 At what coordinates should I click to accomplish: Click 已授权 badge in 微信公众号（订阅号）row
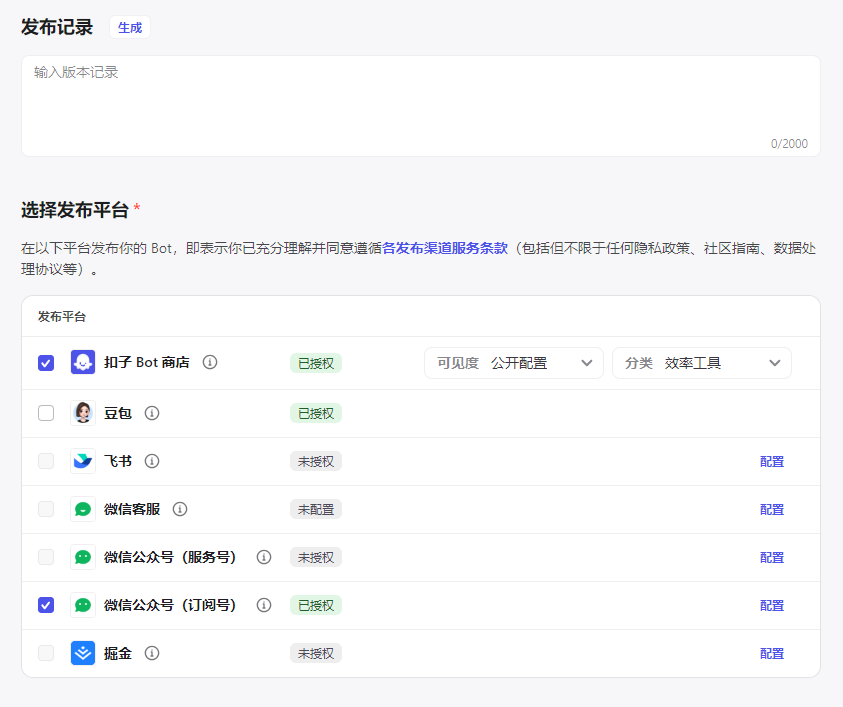point(316,605)
